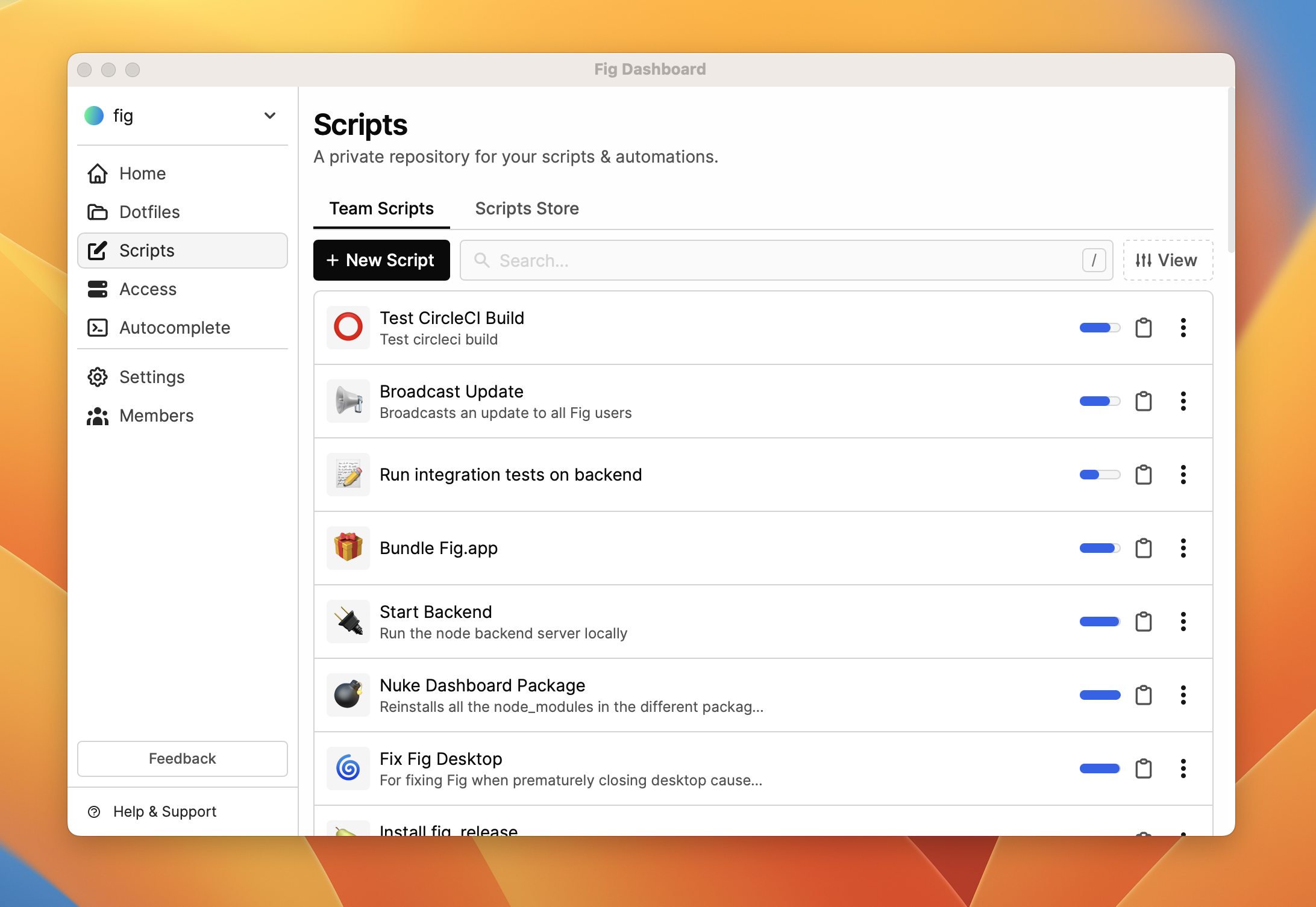Screen dimensions: 1316x907
Task: Click the integration tests memo icon
Action: [348, 475]
